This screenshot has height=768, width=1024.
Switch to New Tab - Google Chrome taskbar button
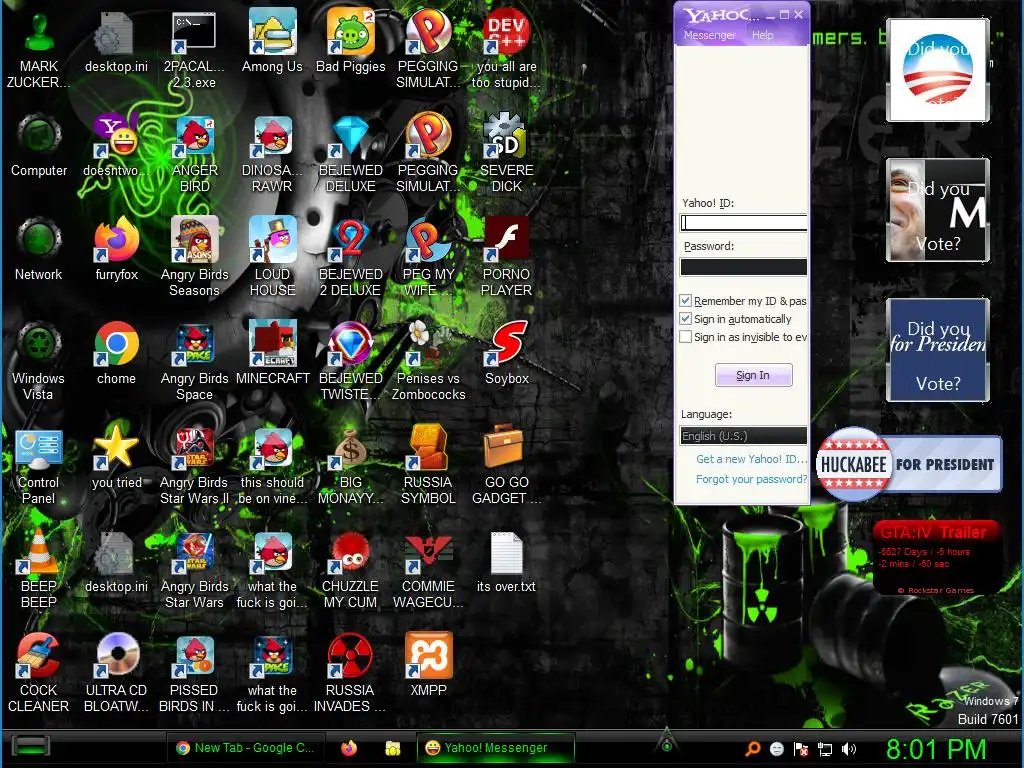(x=245, y=748)
